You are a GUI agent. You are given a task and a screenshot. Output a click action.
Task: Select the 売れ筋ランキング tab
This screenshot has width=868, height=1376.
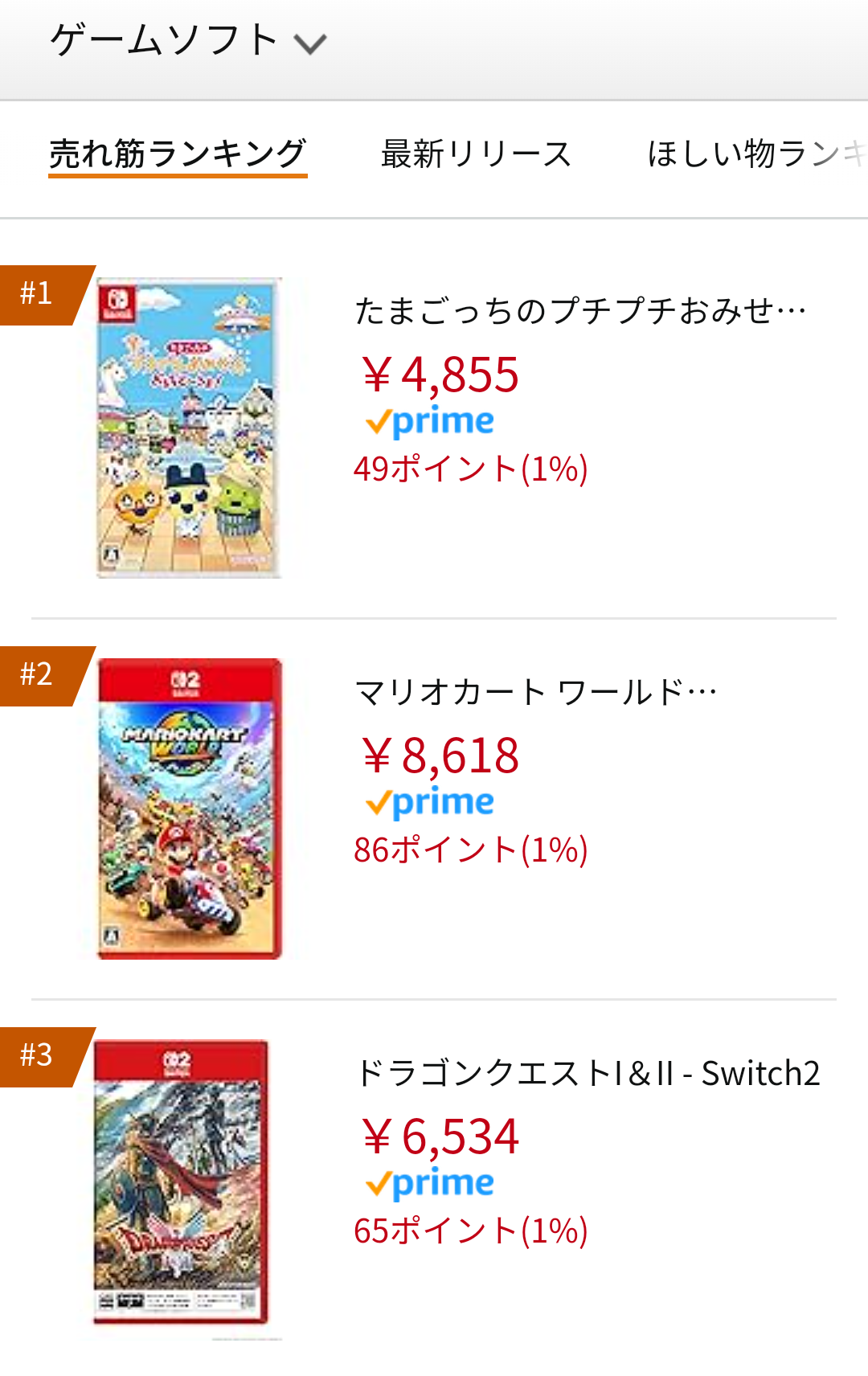pos(178,154)
